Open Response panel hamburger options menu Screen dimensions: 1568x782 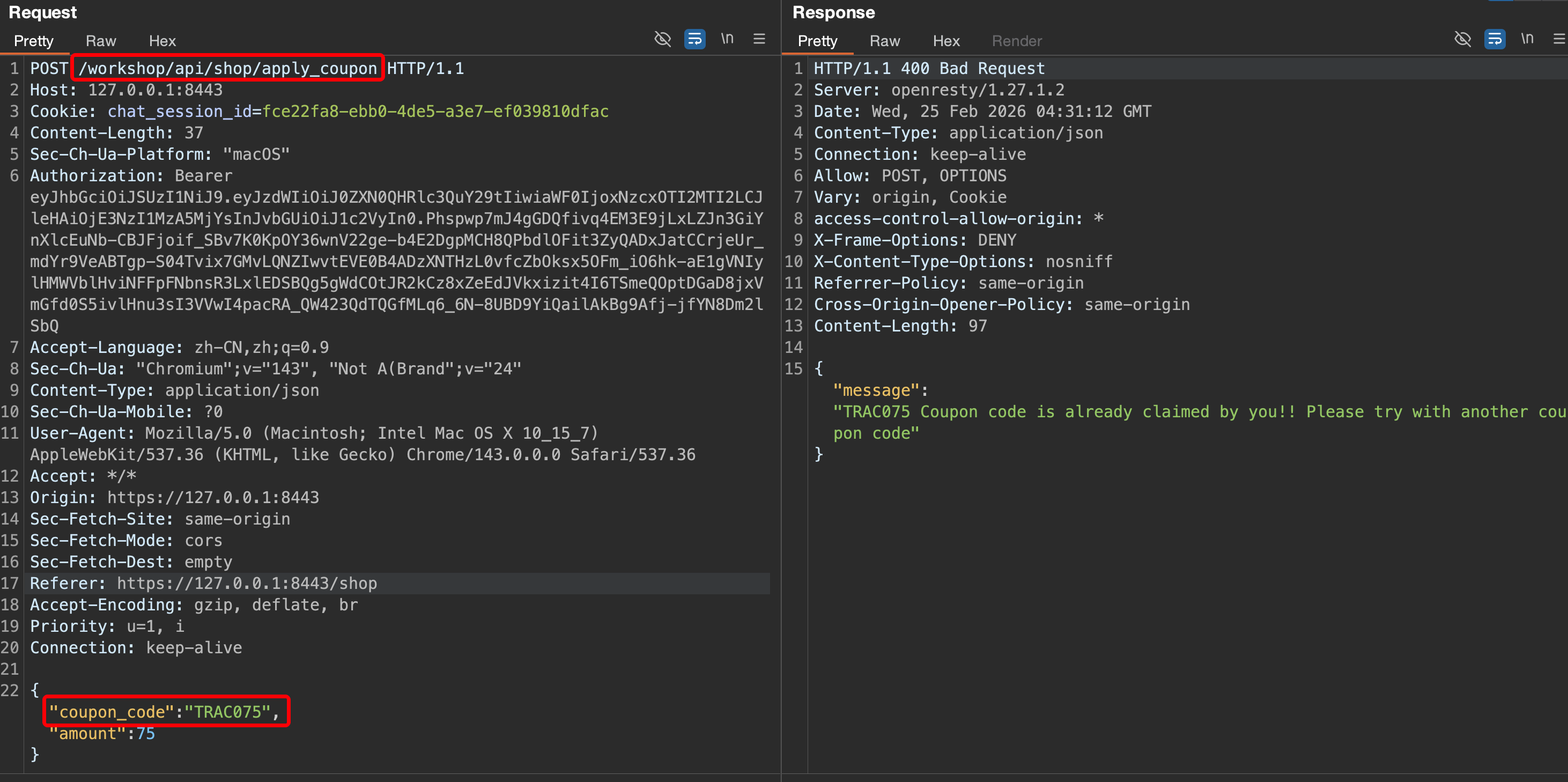click(1558, 40)
